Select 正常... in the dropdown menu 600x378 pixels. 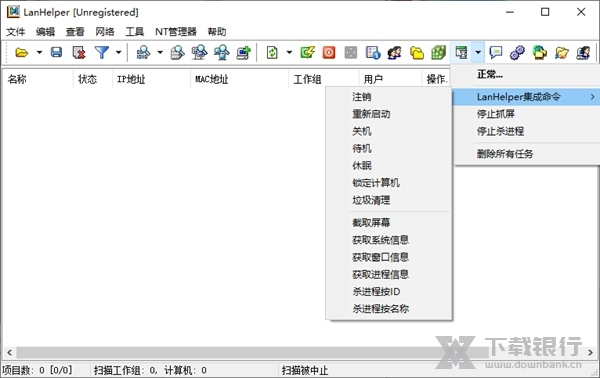click(x=527, y=75)
